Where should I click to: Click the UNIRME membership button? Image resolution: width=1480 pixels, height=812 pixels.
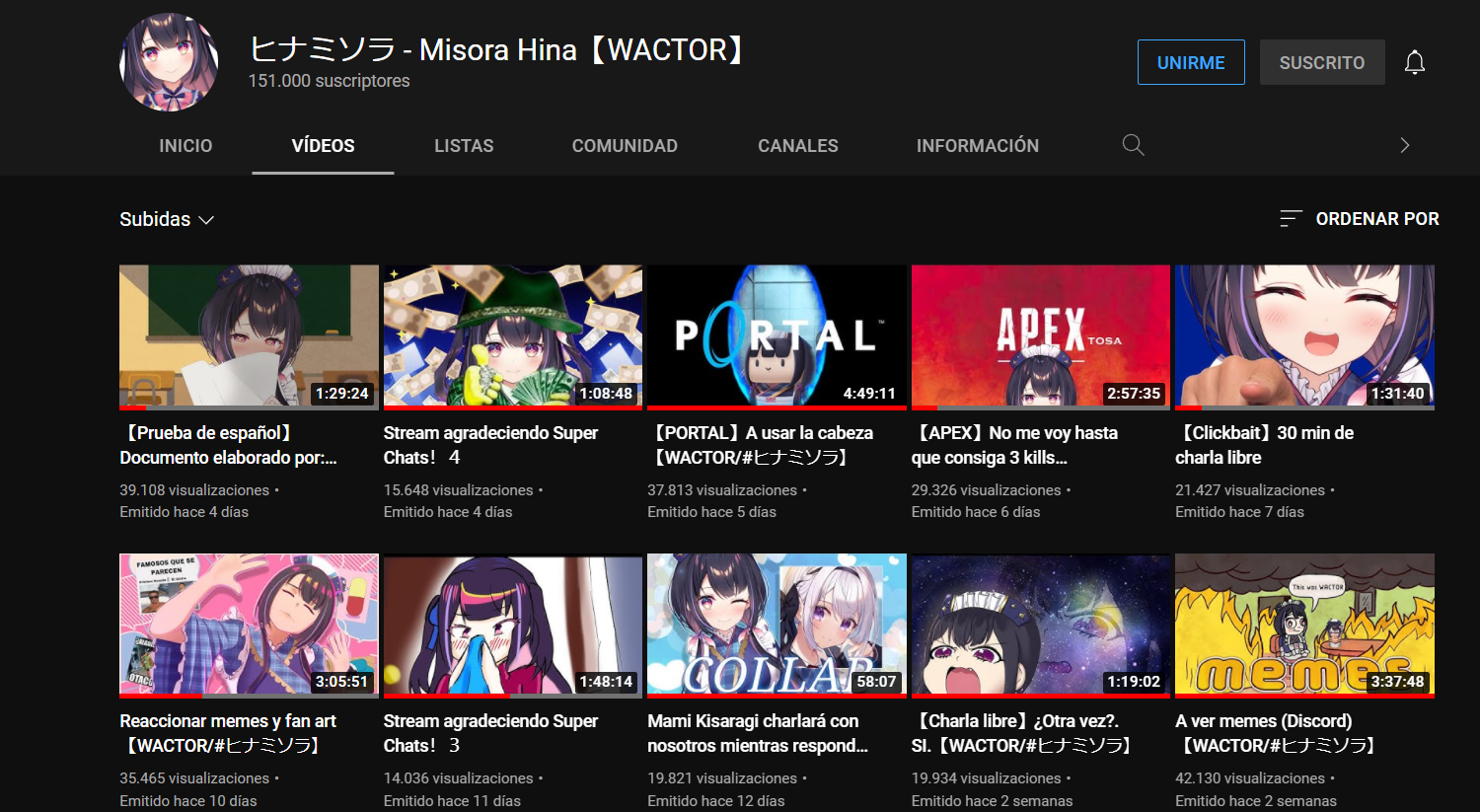point(1191,62)
